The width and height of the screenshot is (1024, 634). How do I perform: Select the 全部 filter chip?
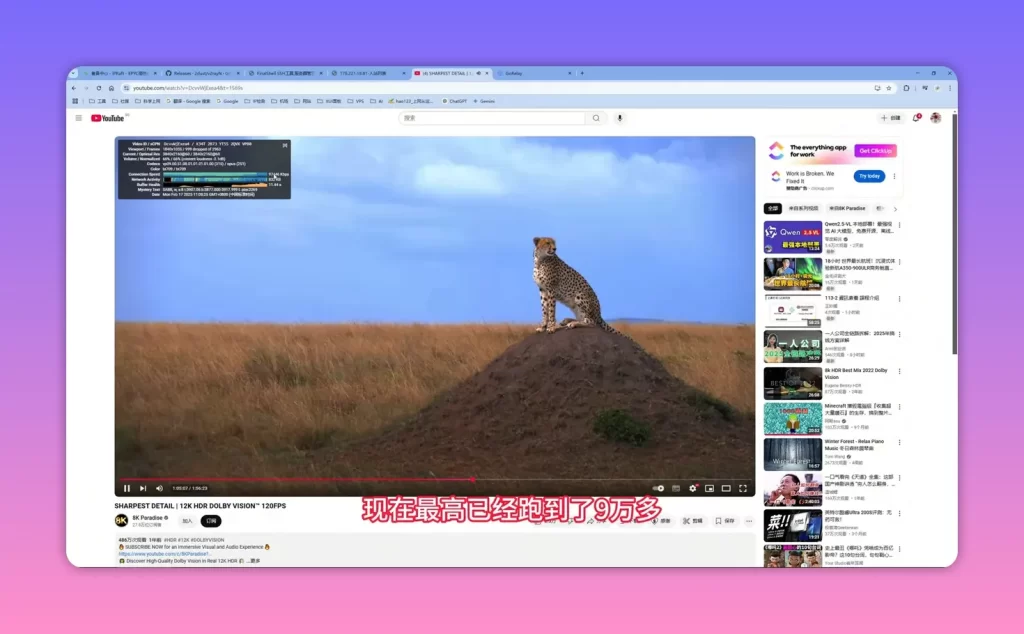tap(773, 208)
